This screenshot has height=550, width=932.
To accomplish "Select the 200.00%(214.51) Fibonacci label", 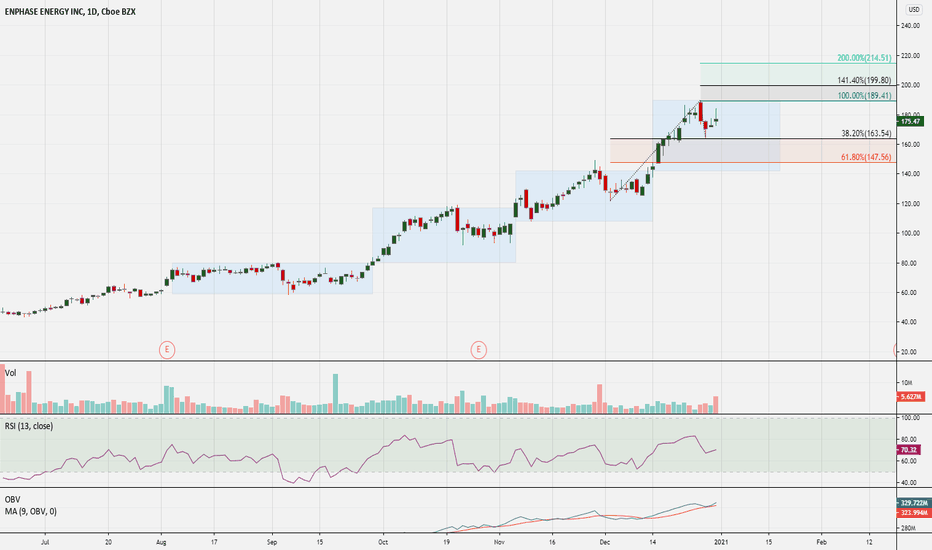I will [x=864, y=58].
